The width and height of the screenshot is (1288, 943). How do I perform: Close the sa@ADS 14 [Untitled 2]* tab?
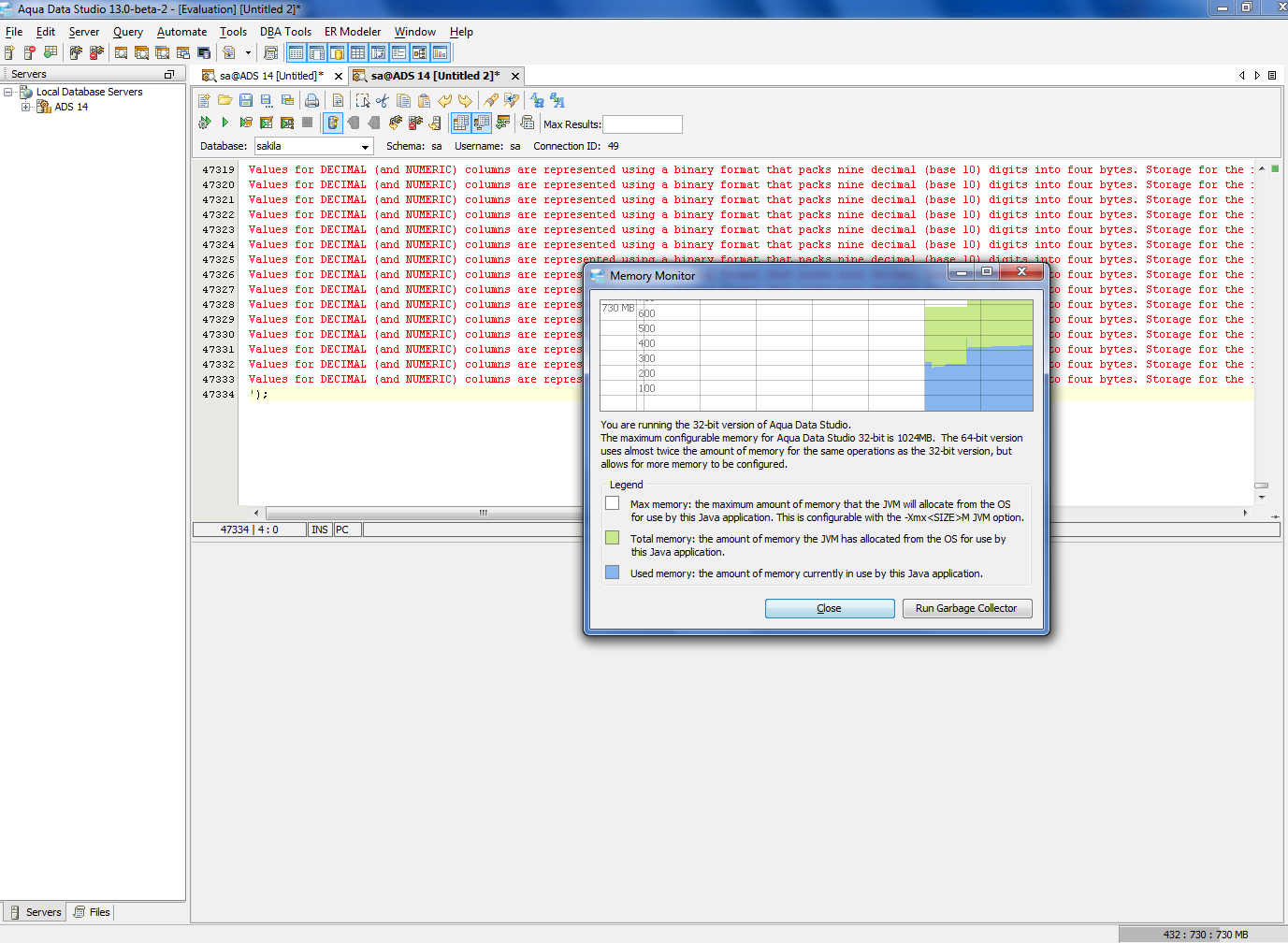pyautogui.click(x=515, y=77)
